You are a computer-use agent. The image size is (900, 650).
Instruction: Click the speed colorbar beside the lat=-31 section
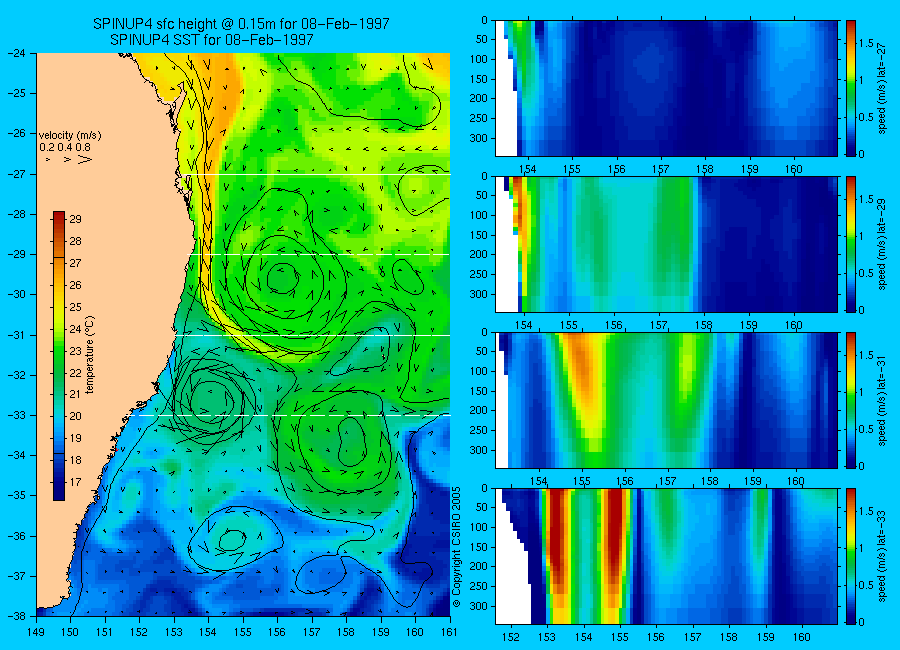851,400
